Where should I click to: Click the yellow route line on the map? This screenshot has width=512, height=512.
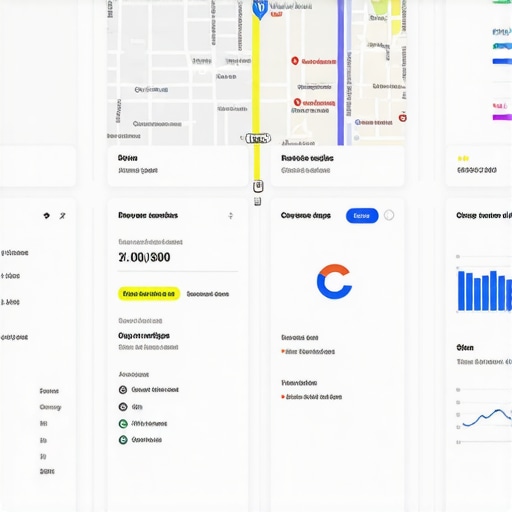pos(256,97)
